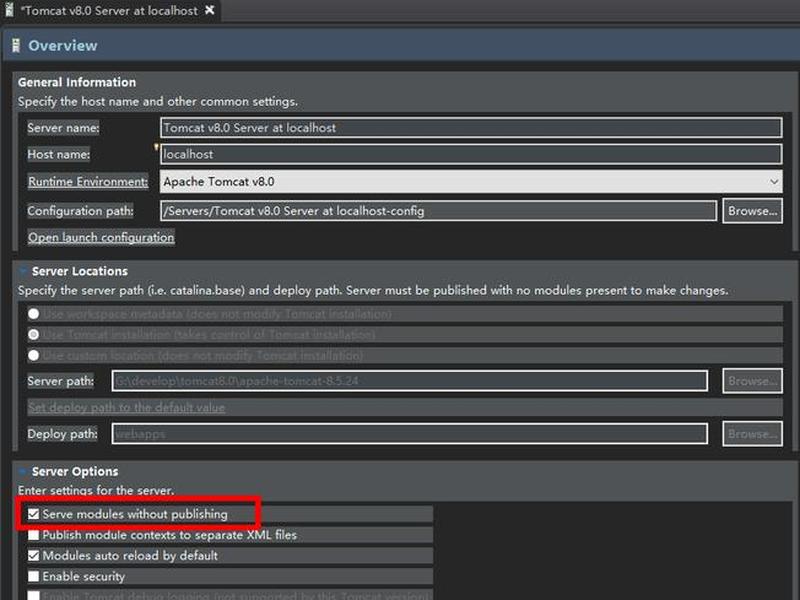The height and width of the screenshot is (600, 800).
Task: Browse for the server path
Action: [x=752, y=381]
